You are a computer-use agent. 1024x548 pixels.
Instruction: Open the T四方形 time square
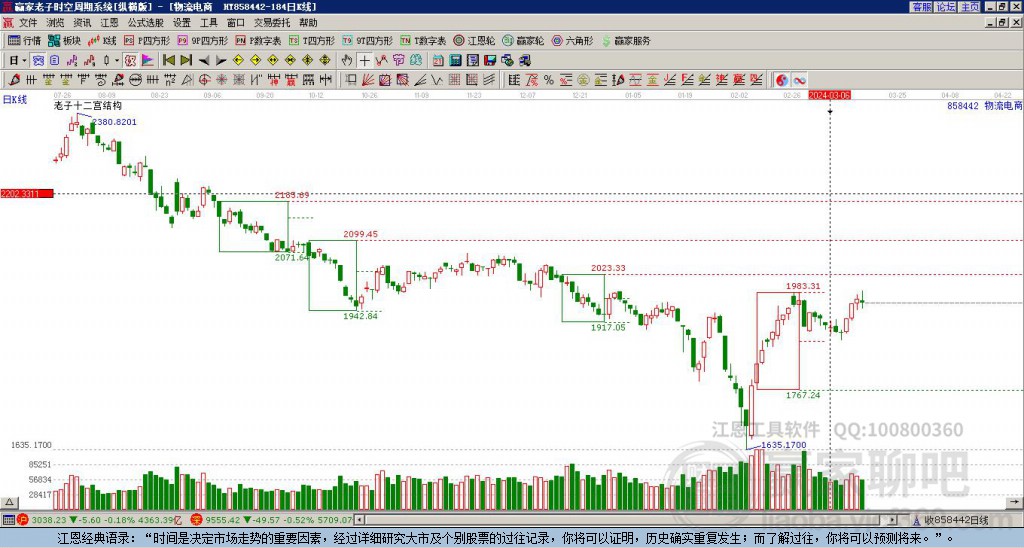(312, 40)
